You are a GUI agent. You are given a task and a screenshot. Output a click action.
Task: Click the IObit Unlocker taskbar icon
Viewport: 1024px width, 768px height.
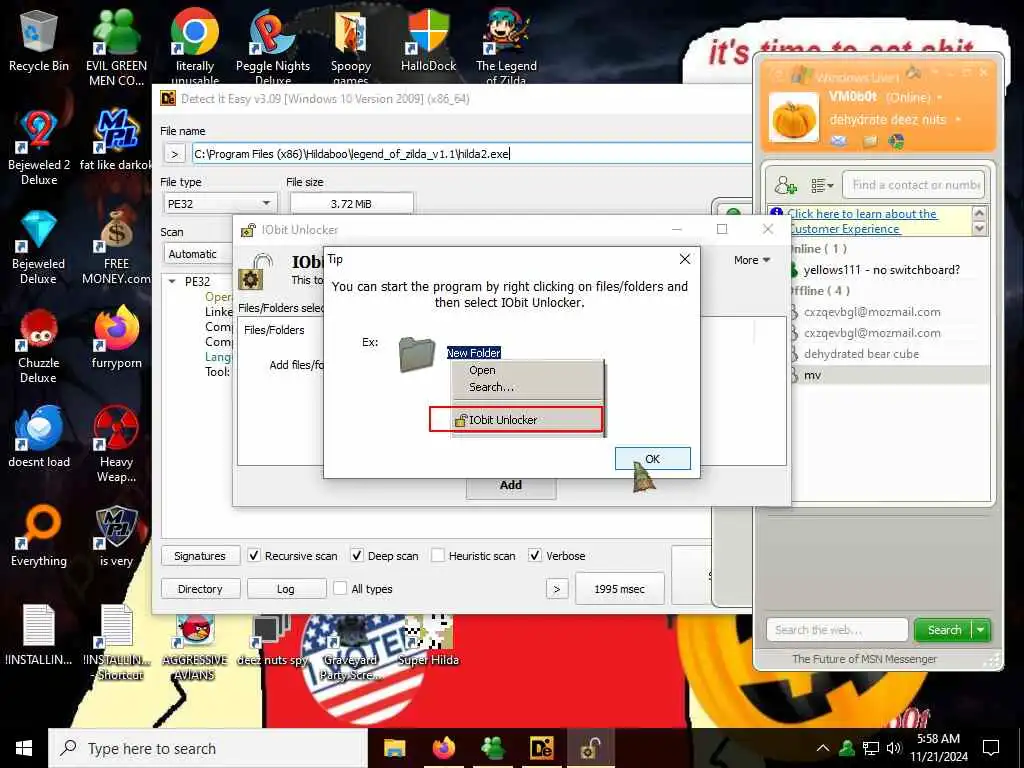[591, 748]
